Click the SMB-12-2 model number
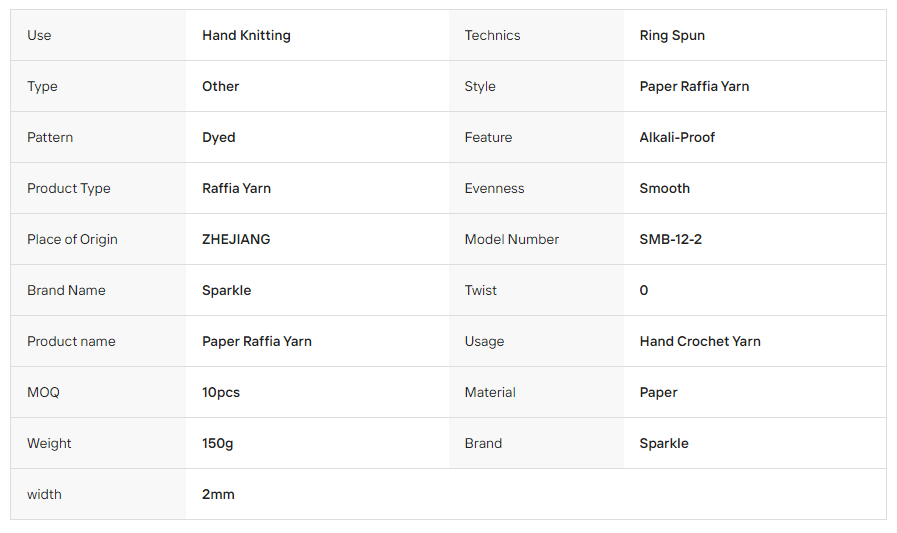Screen dimensions: 897x533 coord(670,239)
